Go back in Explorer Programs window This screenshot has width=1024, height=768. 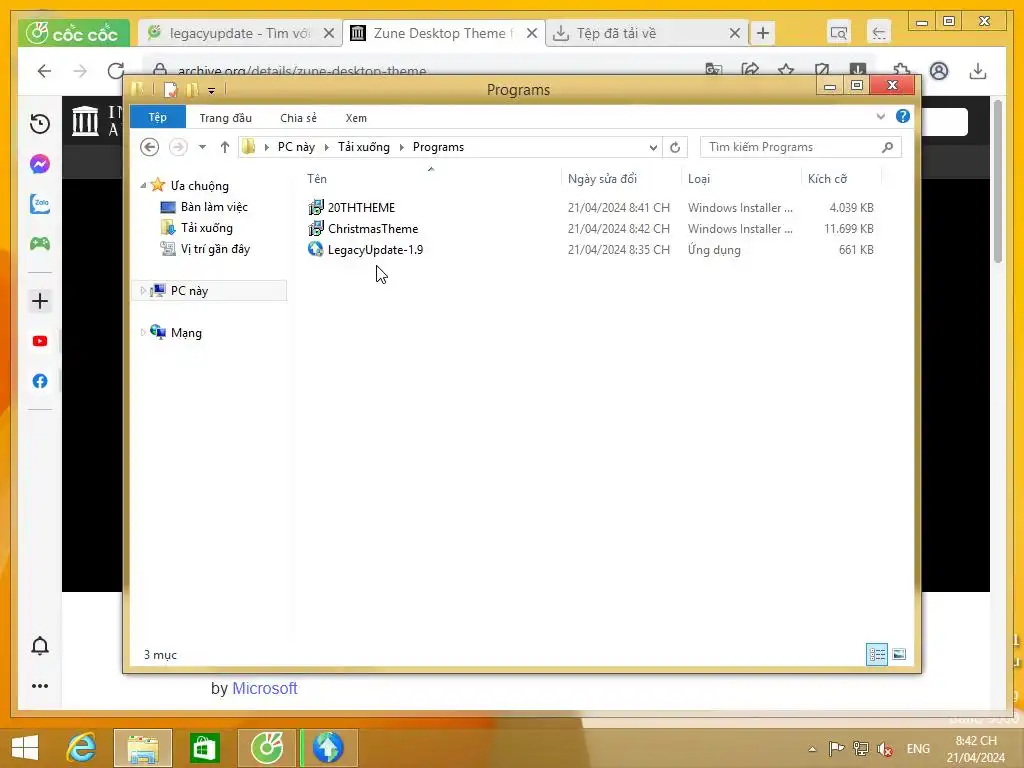pos(150,147)
